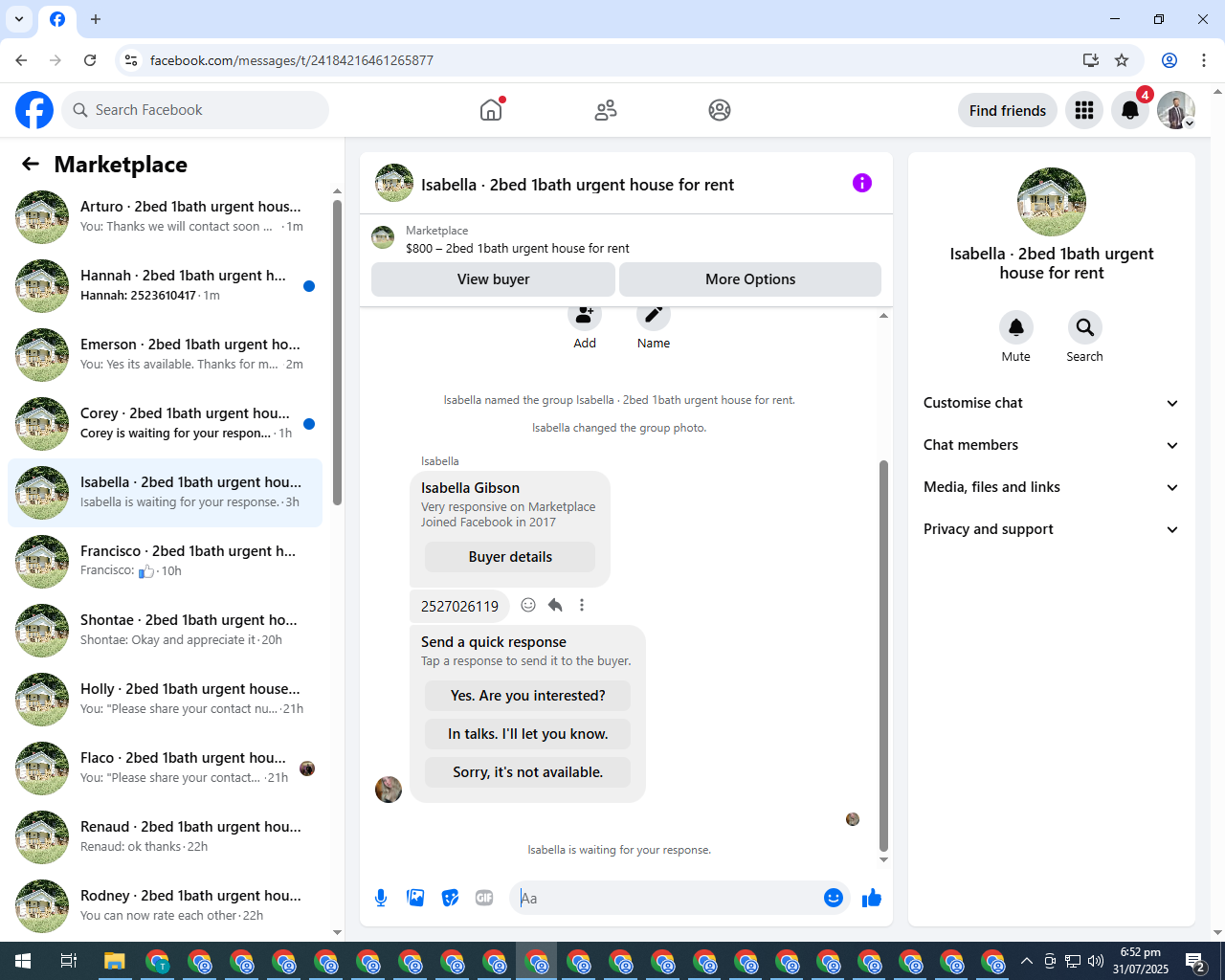This screenshot has height=980, width=1225.
Task: Click the chat messages scrollbar
Action: tap(883, 656)
